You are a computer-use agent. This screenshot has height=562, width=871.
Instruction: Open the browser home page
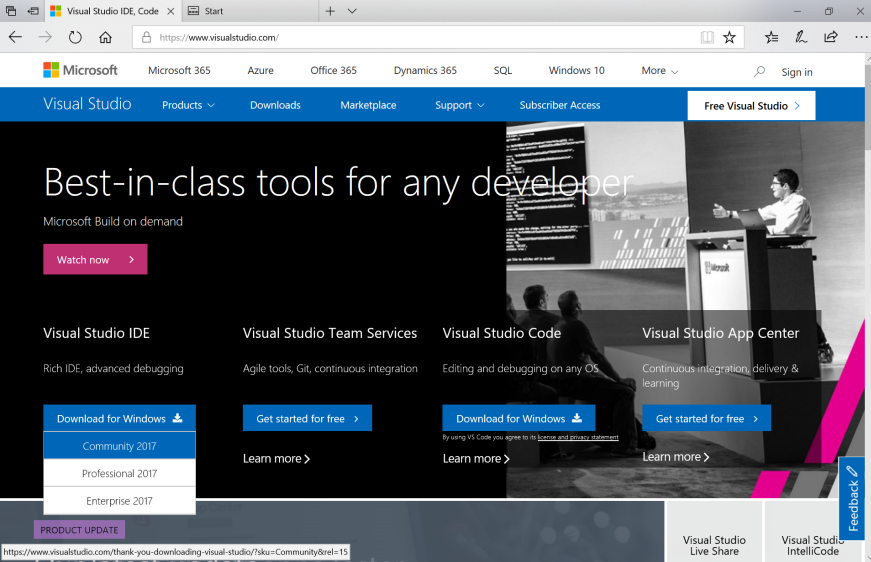[x=105, y=37]
